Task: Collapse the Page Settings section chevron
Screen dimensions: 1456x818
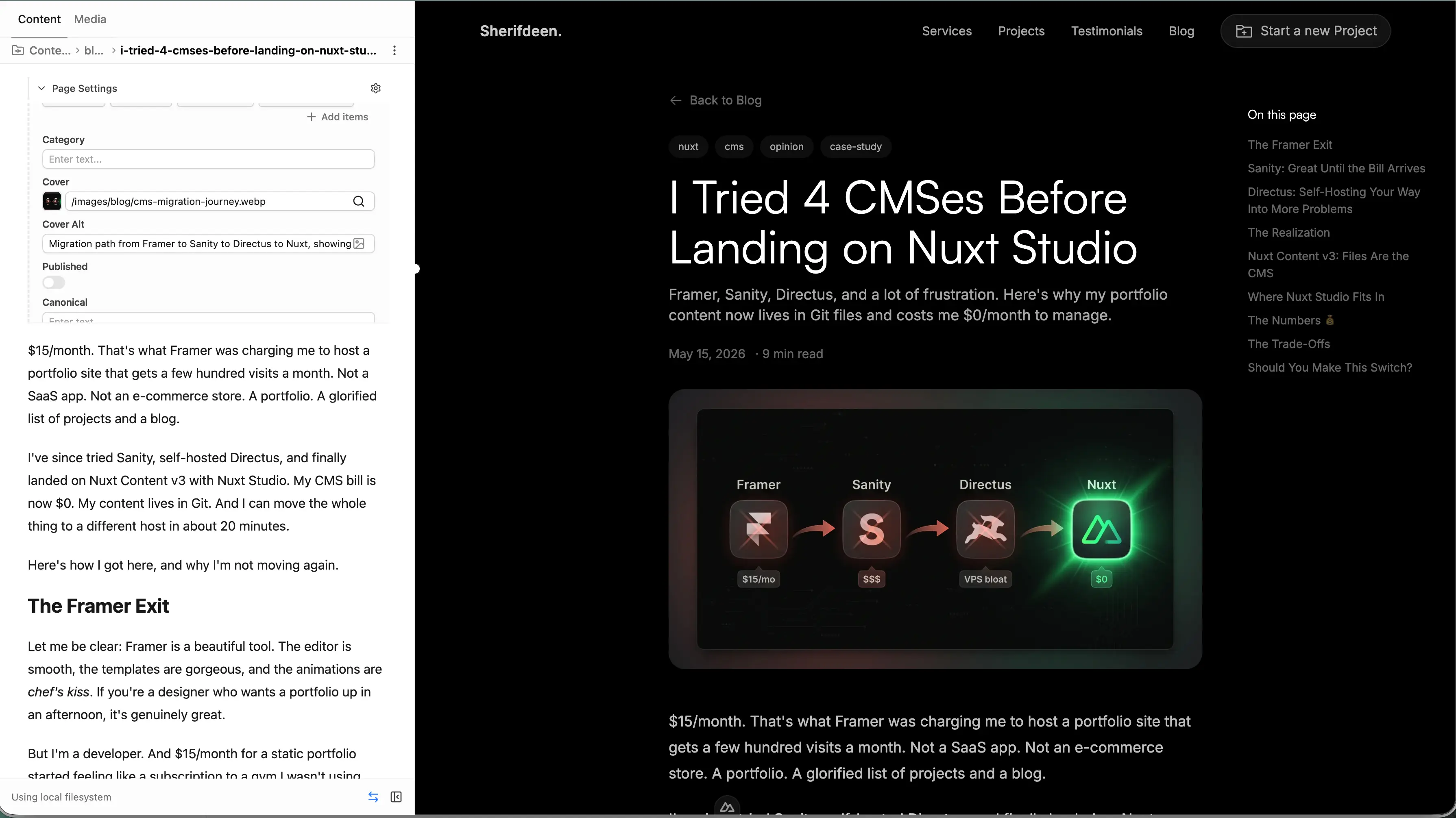Action: (x=41, y=88)
